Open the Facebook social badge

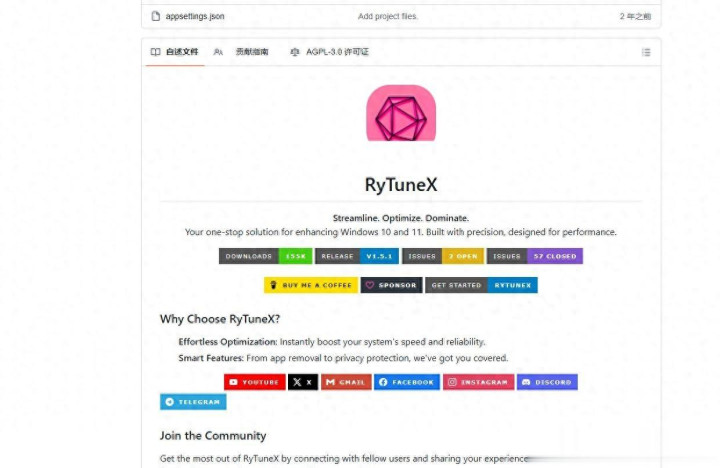[x=407, y=382]
